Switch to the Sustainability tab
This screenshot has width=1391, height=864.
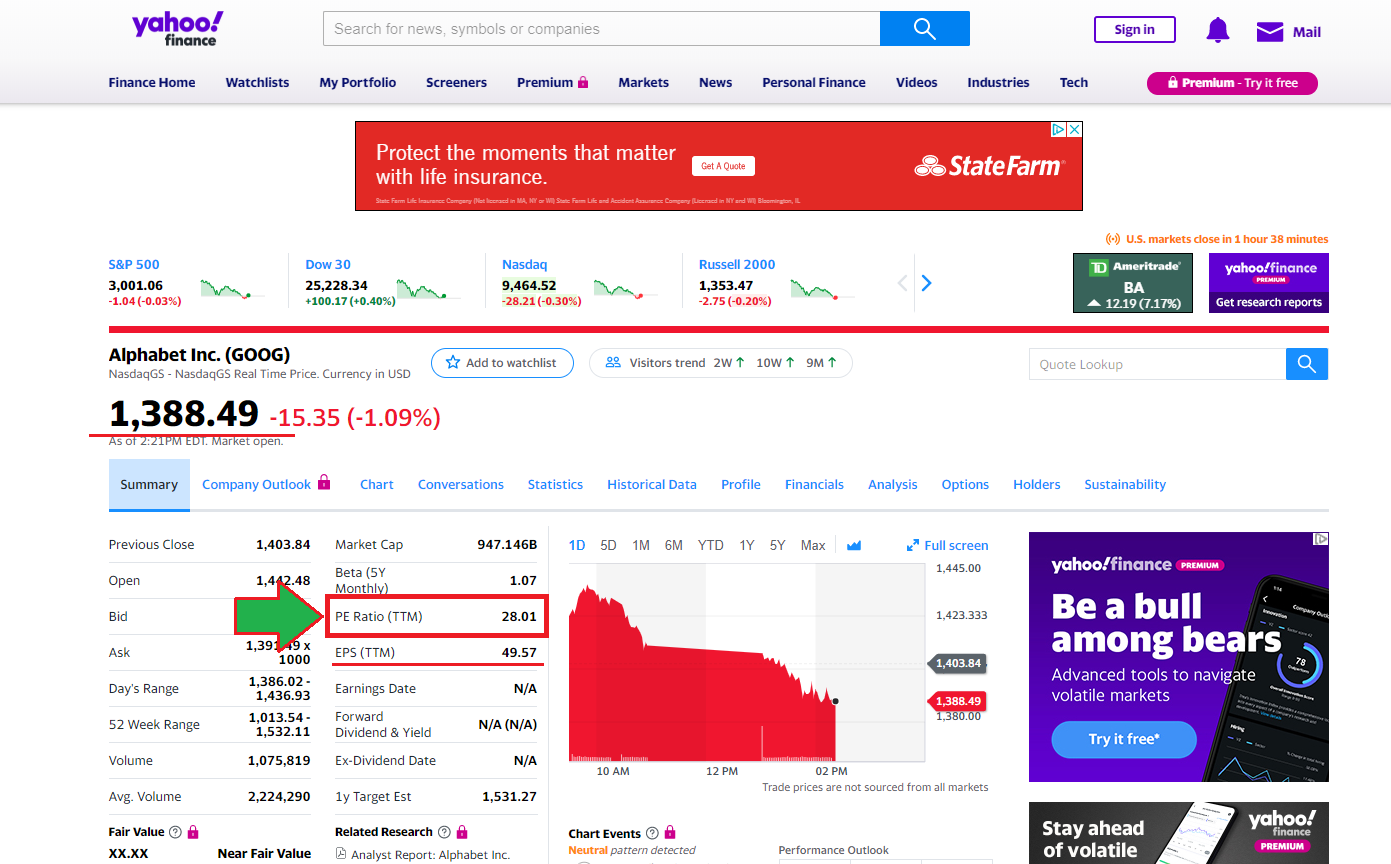(1125, 484)
